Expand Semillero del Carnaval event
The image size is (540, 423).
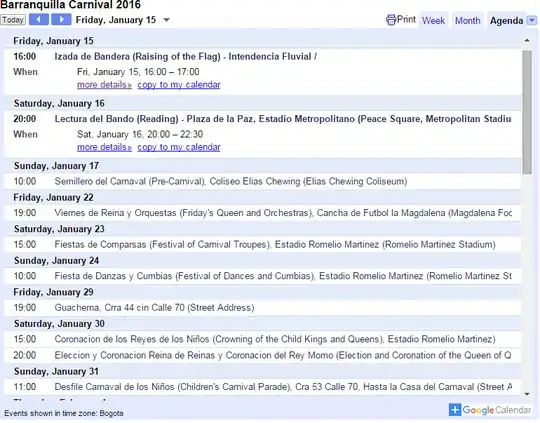pos(262,182)
